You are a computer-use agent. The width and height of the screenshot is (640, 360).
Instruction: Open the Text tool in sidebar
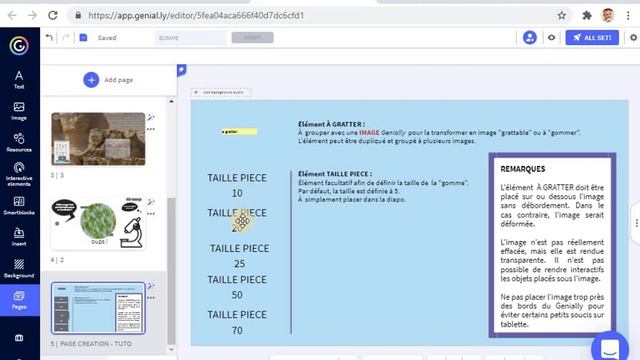[x=19, y=80]
